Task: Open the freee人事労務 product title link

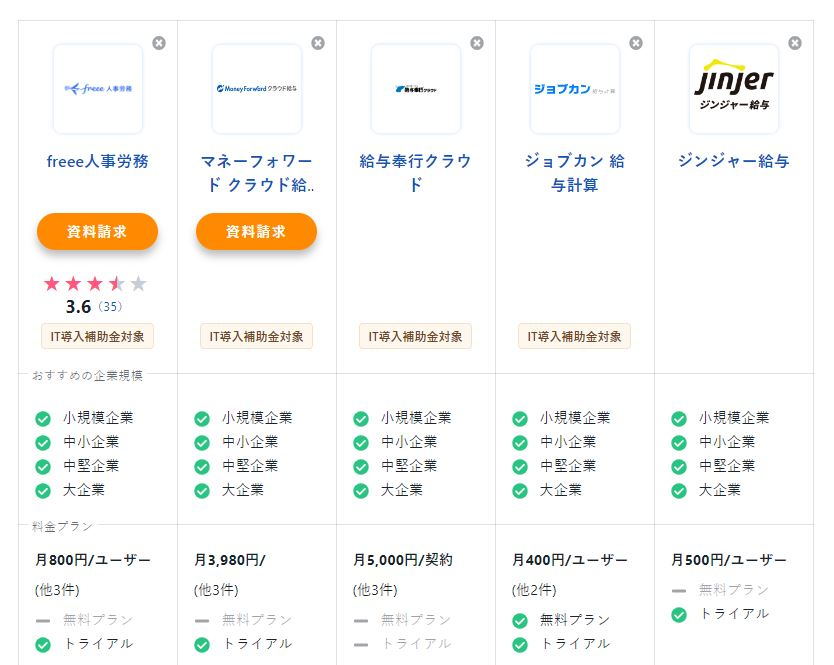Action: (x=98, y=161)
